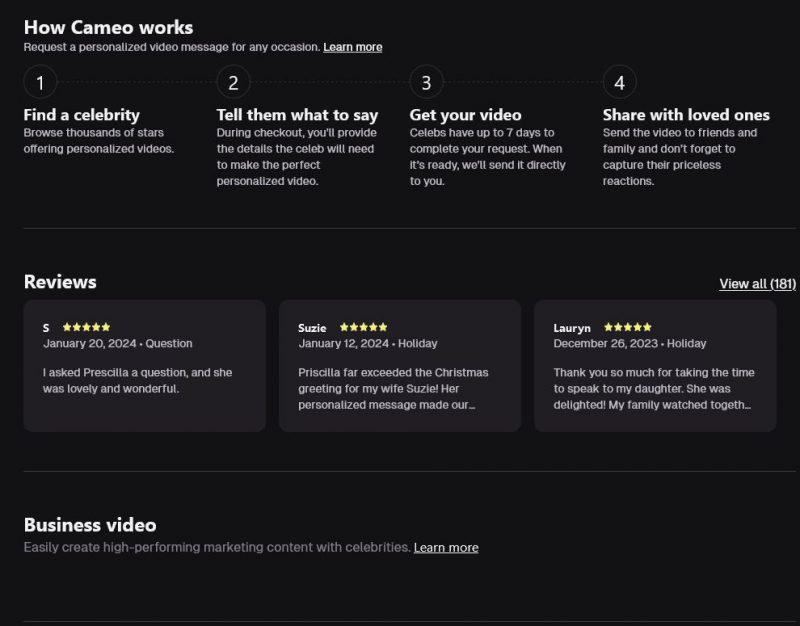This screenshot has height=626, width=800.
Task: Click the star rating on Suzie's review
Action: (363, 327)
